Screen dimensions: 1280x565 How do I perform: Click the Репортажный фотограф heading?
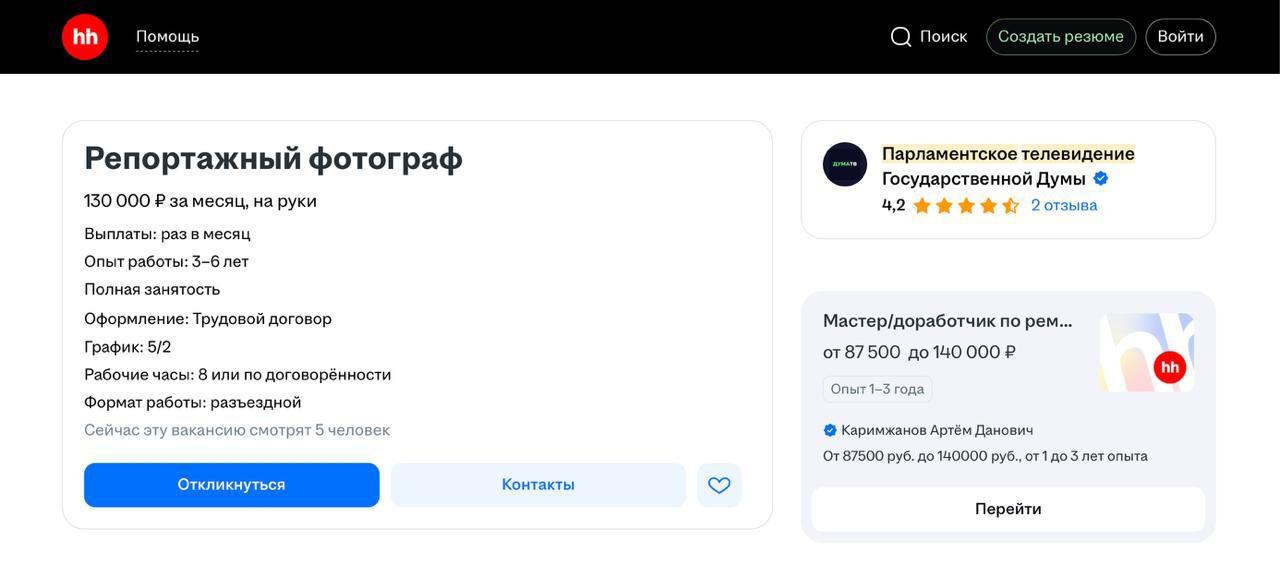273,158
